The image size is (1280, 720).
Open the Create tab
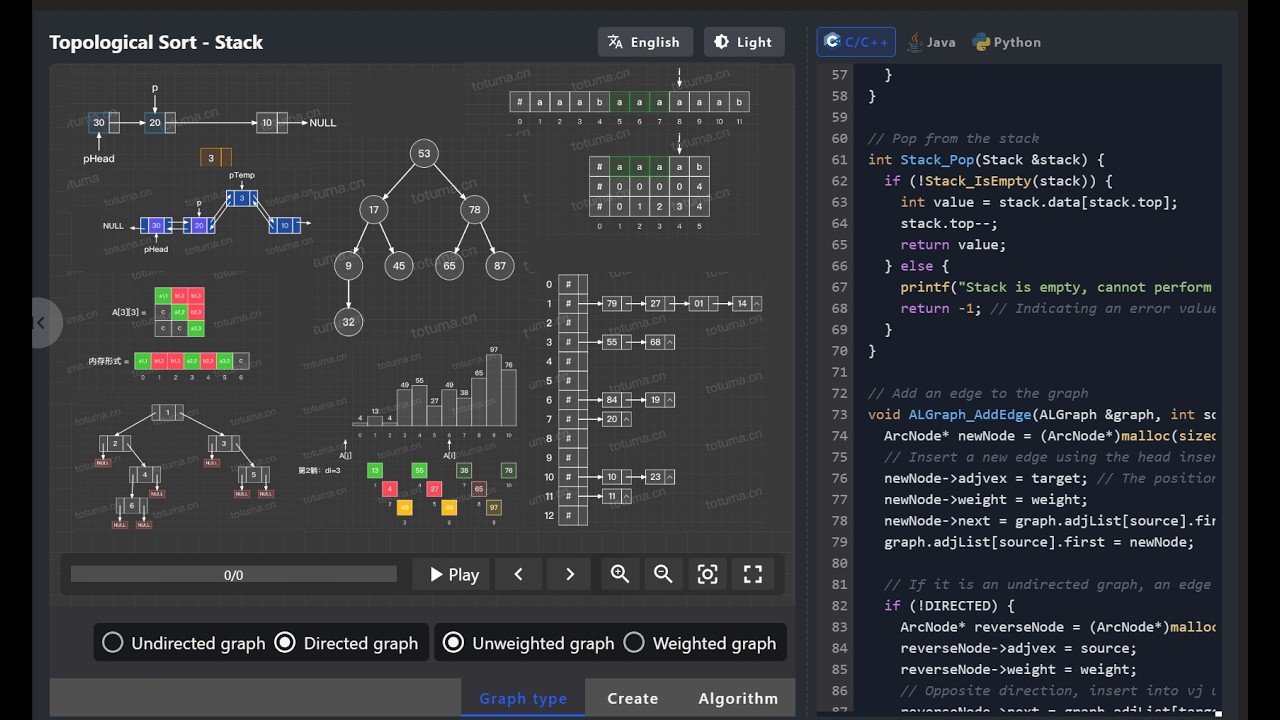632,698
